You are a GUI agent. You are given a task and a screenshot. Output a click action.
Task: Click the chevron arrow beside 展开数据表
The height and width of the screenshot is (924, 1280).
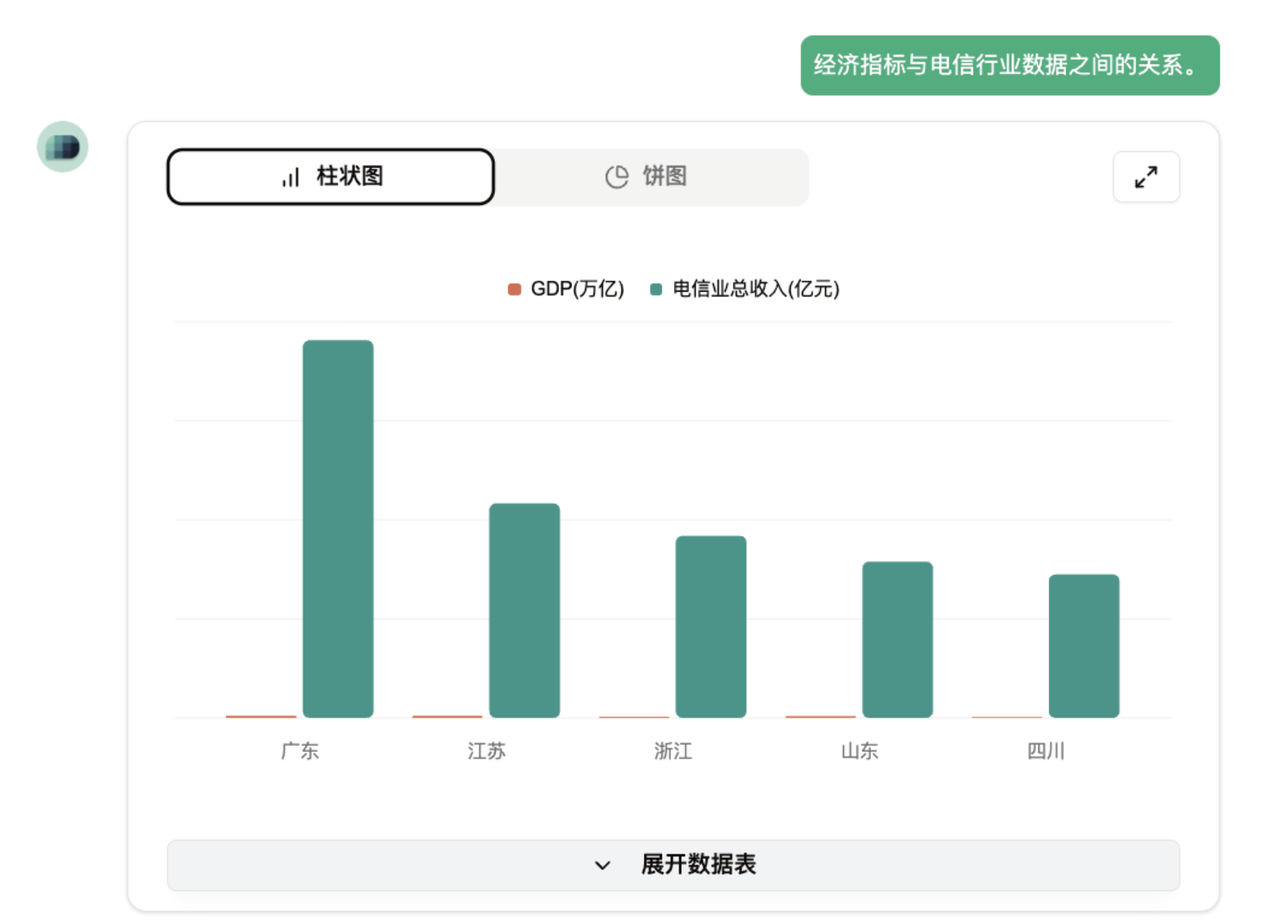click(602, 866)
